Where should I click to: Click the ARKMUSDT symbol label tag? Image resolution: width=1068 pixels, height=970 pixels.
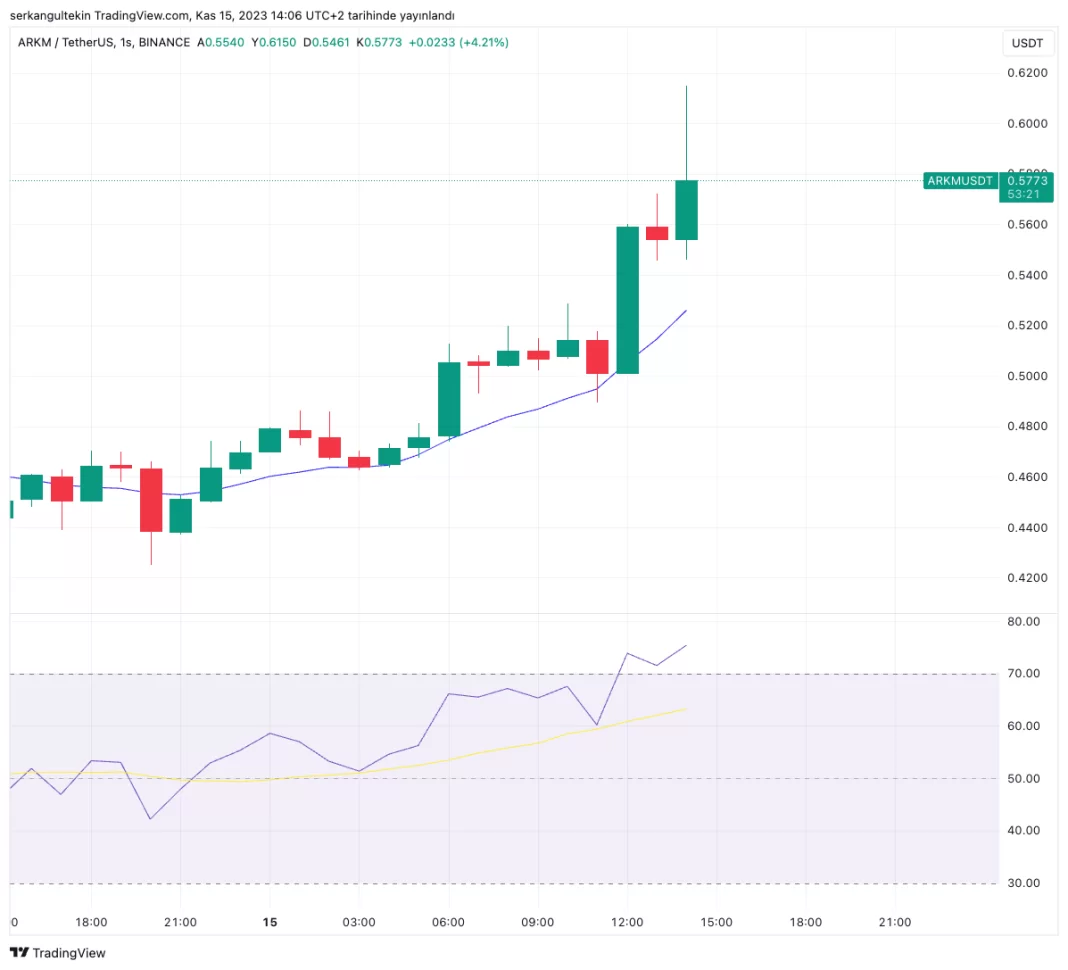click(960, 181)
